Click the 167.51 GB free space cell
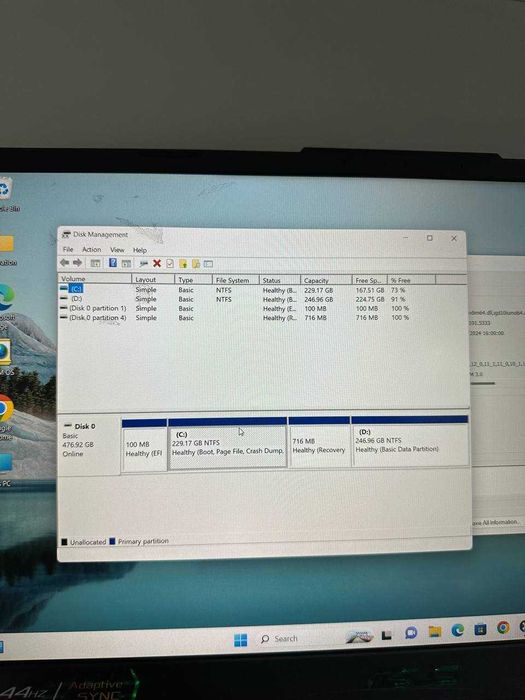This screenshot has width=525, height=700. click(370, 290)
